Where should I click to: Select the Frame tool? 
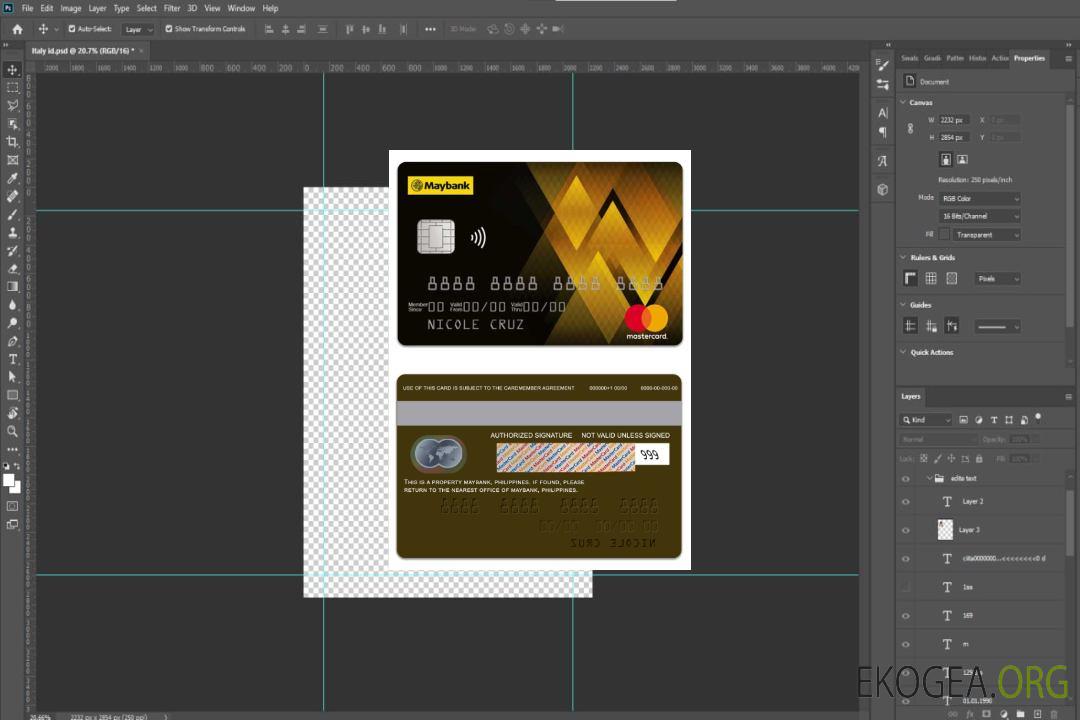[x=12, y=160]
